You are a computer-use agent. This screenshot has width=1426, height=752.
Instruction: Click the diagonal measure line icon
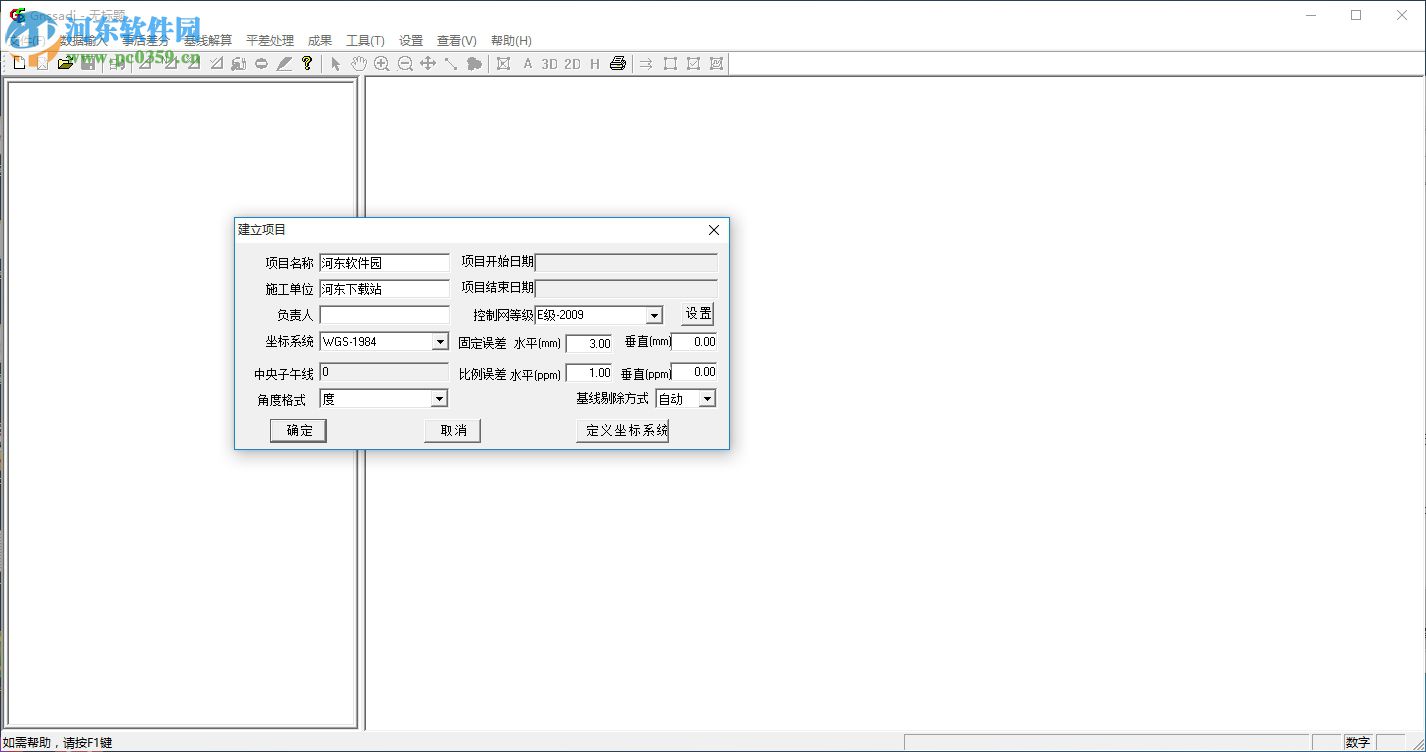(451, 63)
